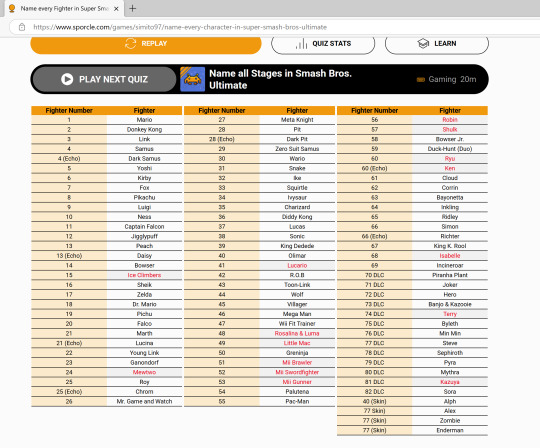
Task: Click the Sporcle favicon on the browser tab
Action: coord(12,8)
